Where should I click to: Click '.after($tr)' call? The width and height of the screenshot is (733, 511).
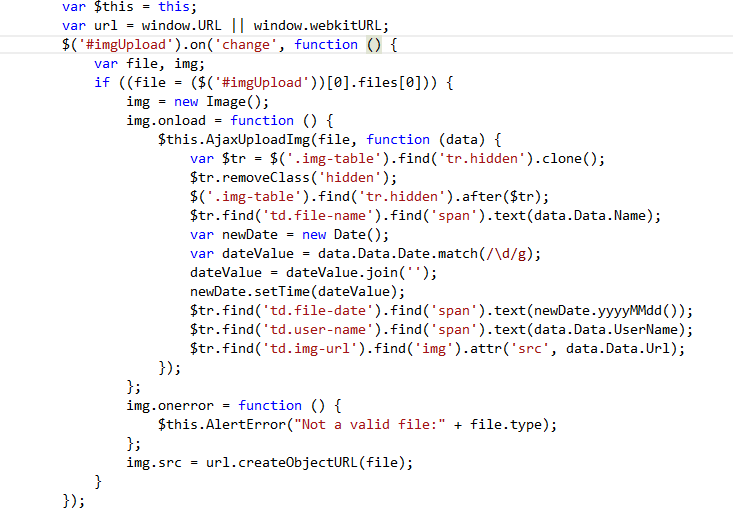[x=497, y=197]
